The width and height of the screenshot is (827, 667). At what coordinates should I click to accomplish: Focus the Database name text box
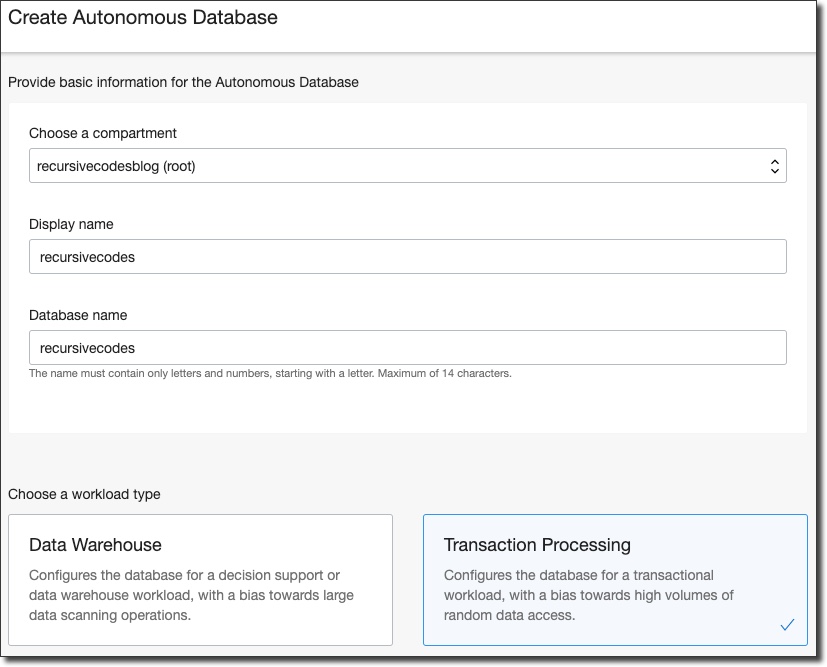click(407, 348)
